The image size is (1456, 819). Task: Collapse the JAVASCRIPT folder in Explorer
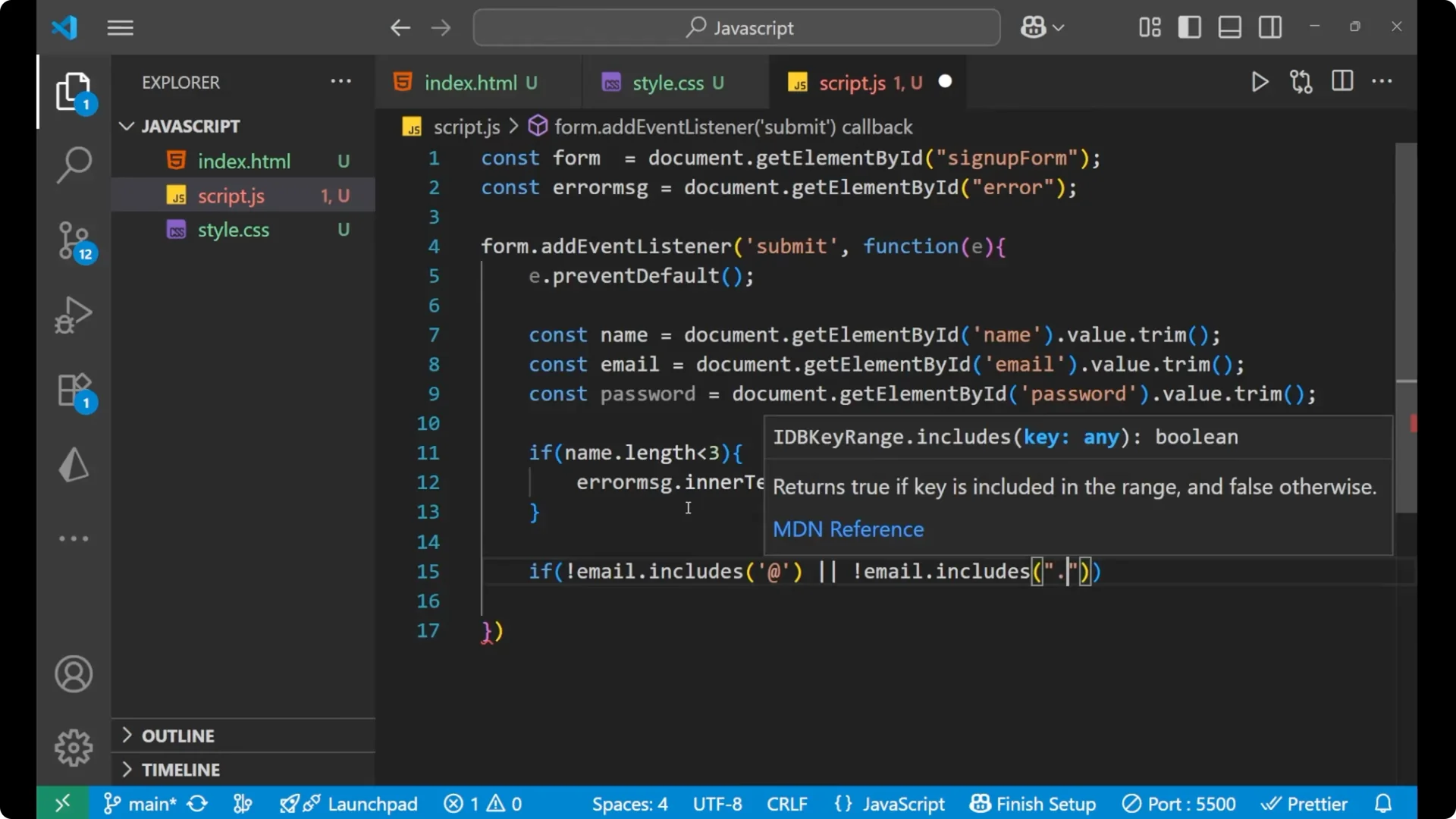(126, 126)
